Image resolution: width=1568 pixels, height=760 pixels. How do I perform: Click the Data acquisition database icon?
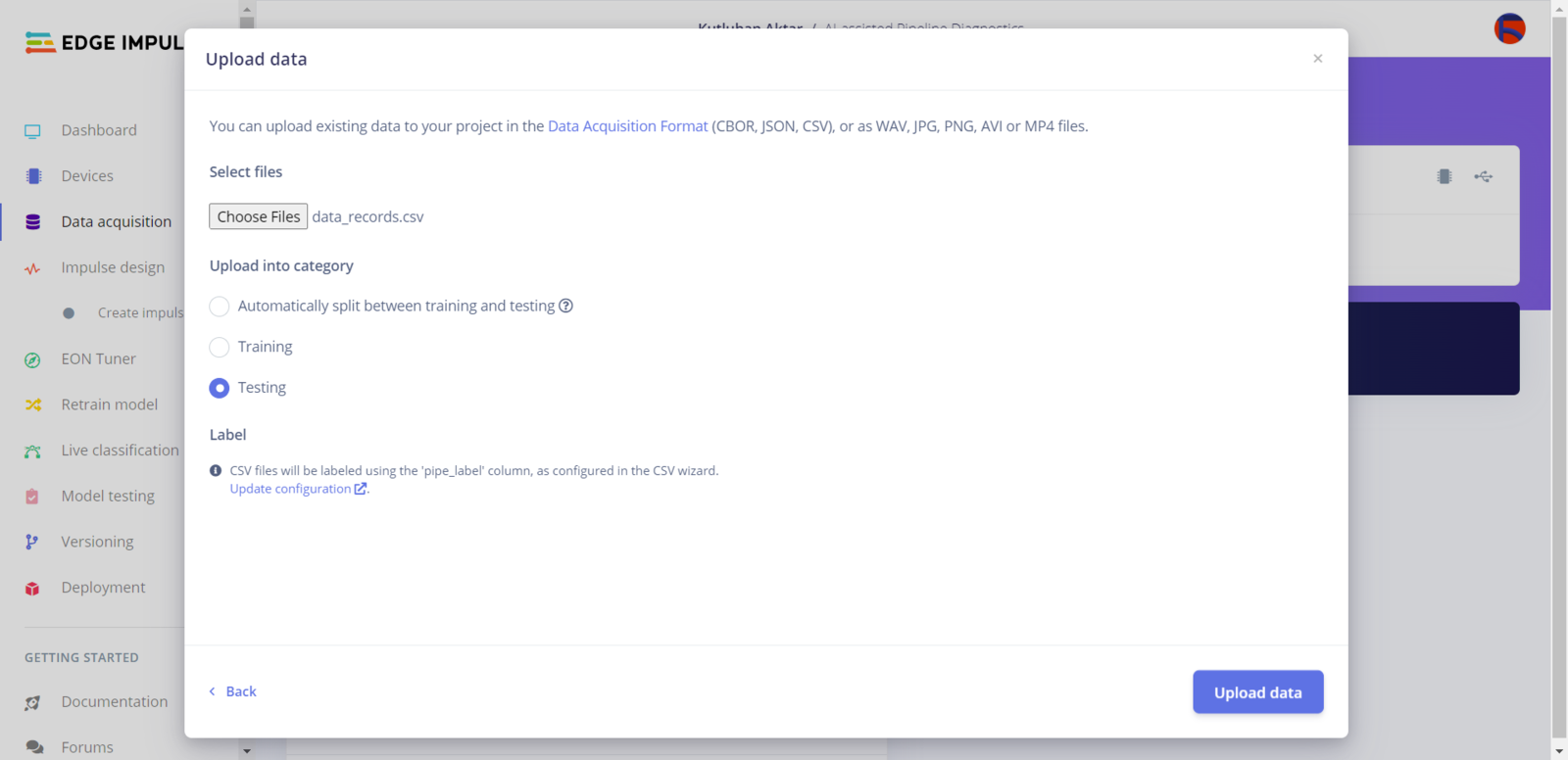tap(32, 222)
